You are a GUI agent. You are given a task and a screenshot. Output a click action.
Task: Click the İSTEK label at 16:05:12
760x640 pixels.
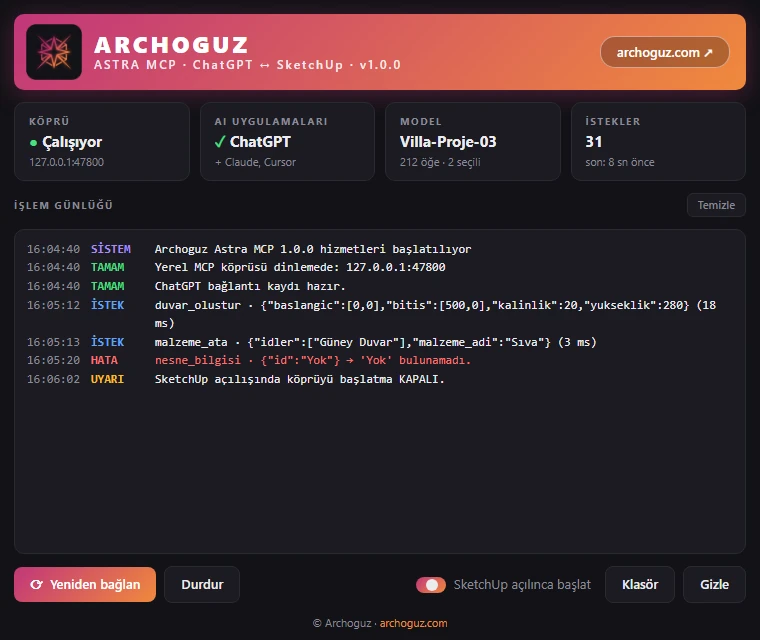[107, 305]
